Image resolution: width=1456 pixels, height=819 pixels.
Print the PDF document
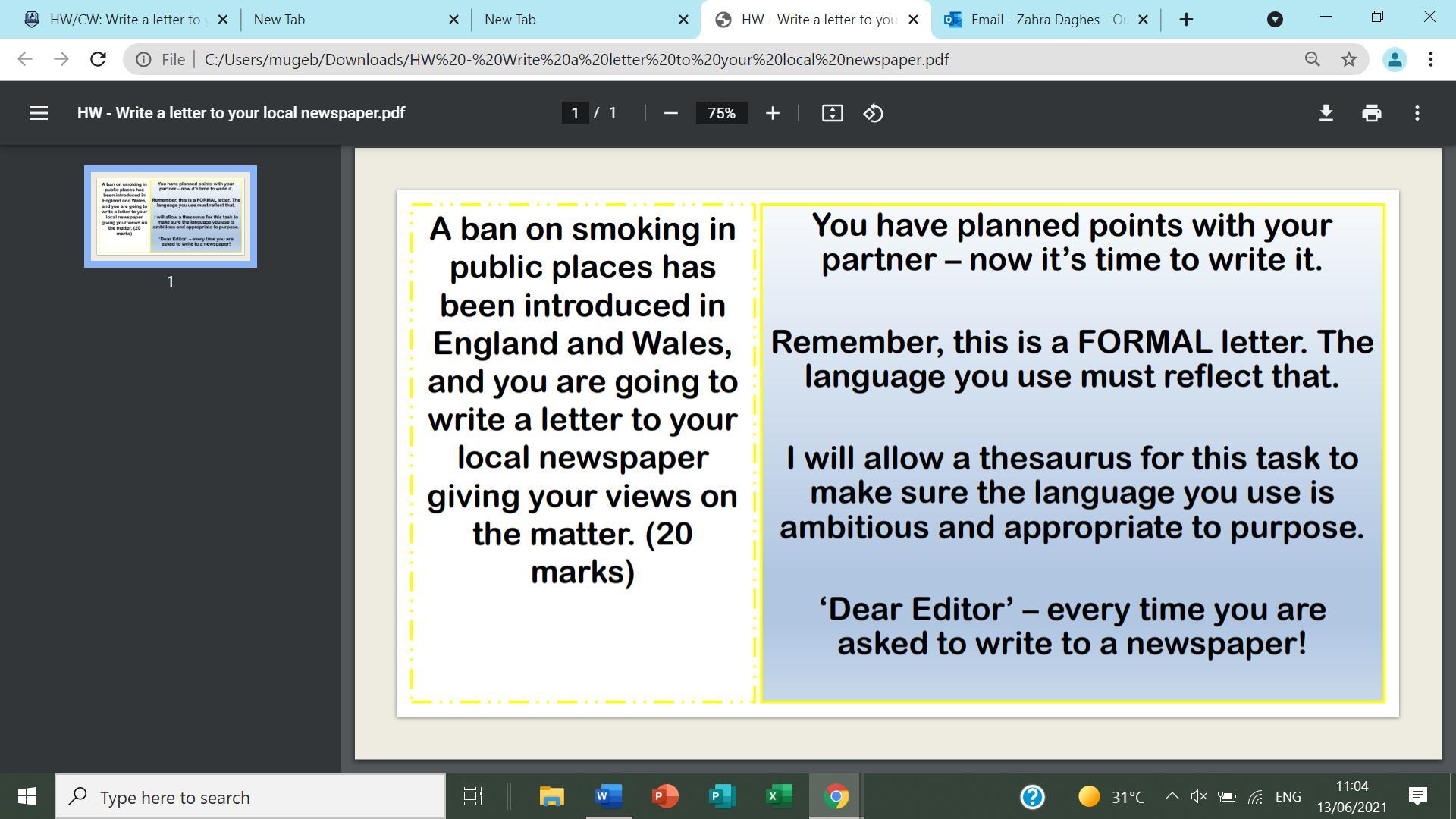1371,113
